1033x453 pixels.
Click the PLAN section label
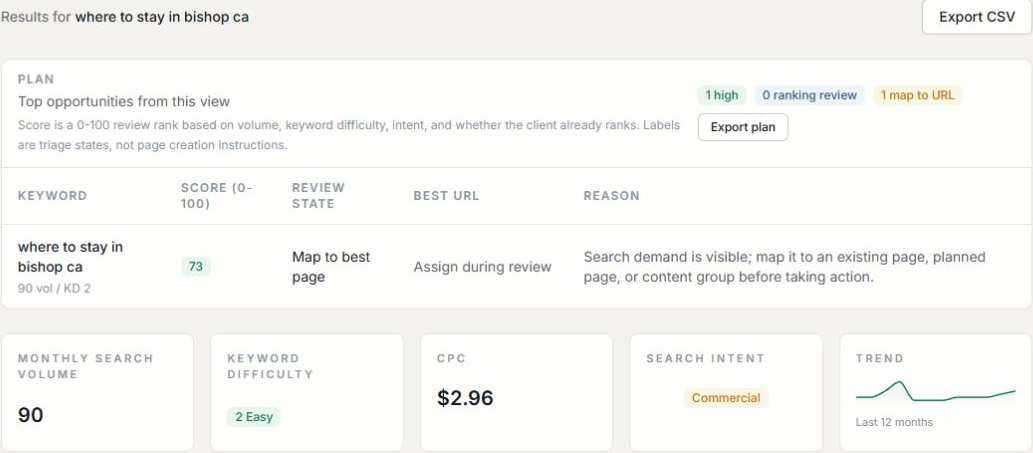36,79
